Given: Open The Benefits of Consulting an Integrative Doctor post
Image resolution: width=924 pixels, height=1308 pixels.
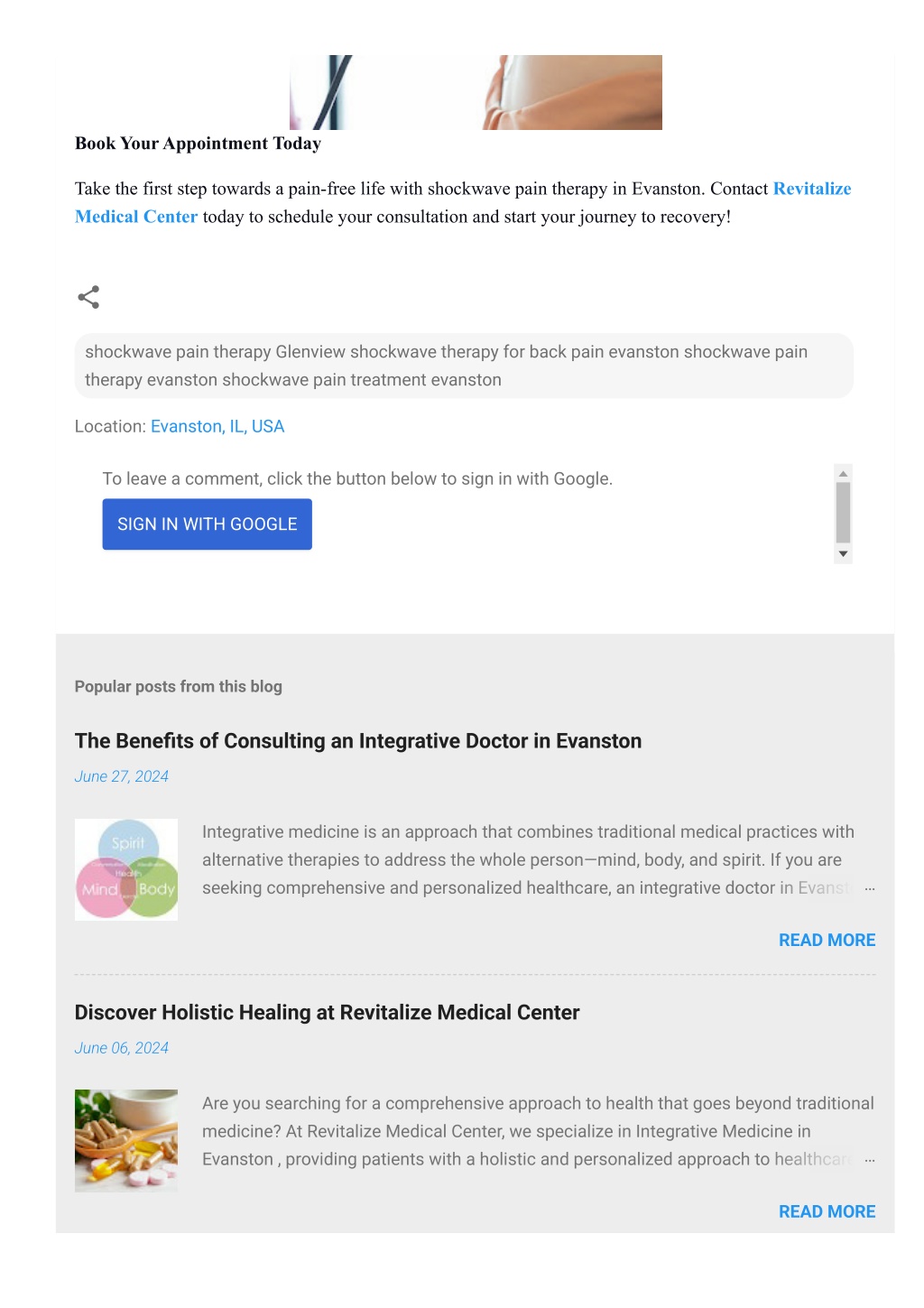Looking at the screenshot, I should (x=358, y=741).
